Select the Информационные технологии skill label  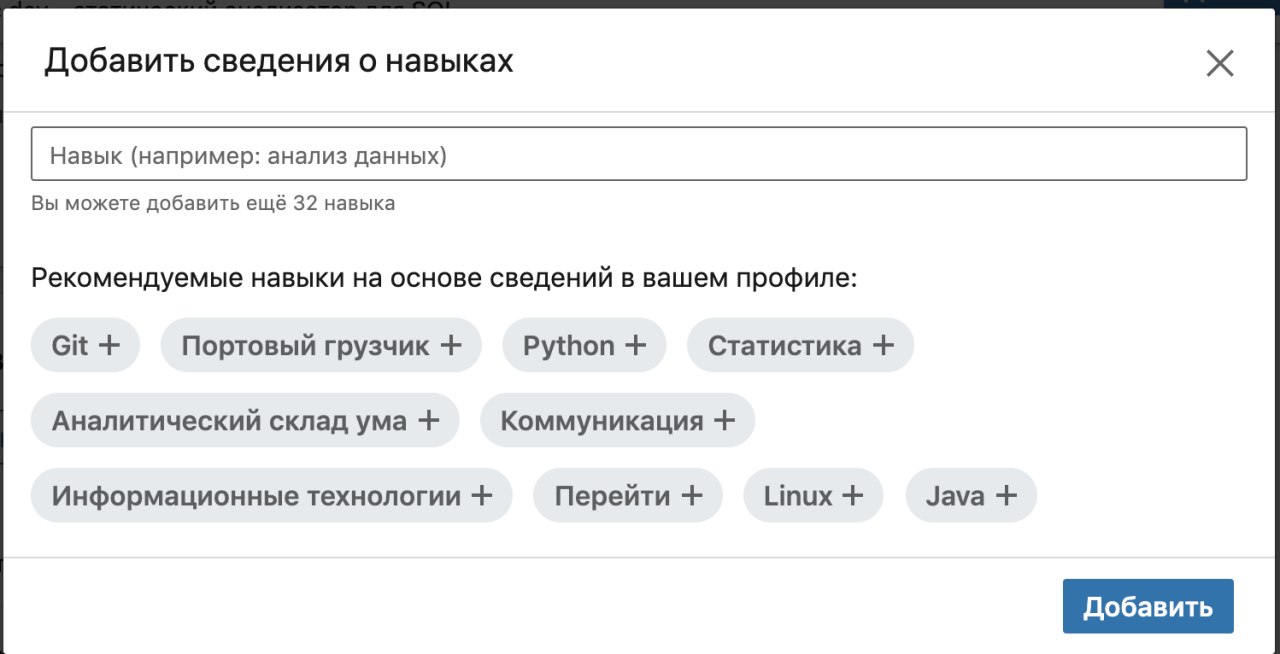click(256, 495)
